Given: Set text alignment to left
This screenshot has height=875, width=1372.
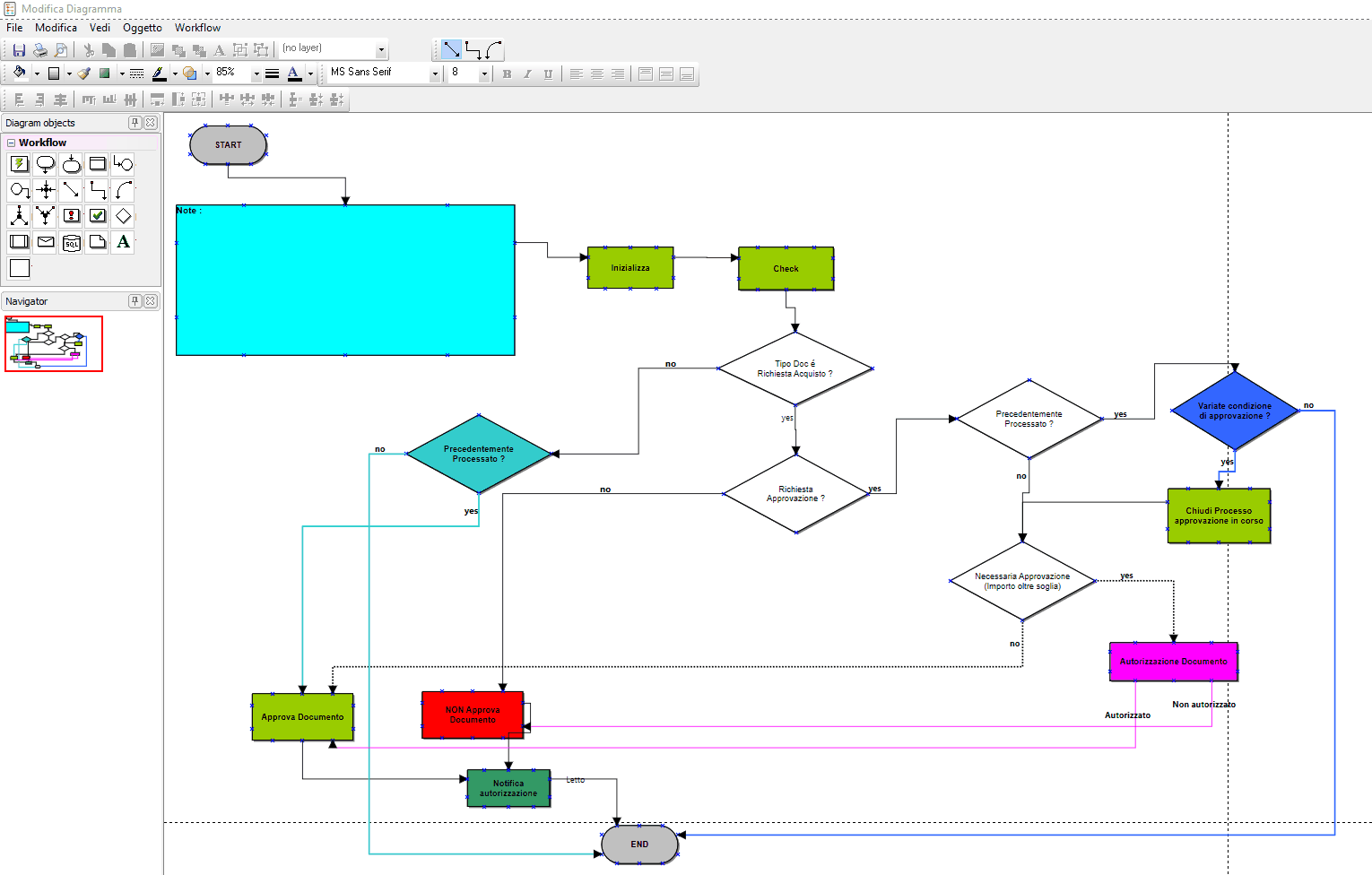Looking at the screenshot, I should tap(576, 74).
